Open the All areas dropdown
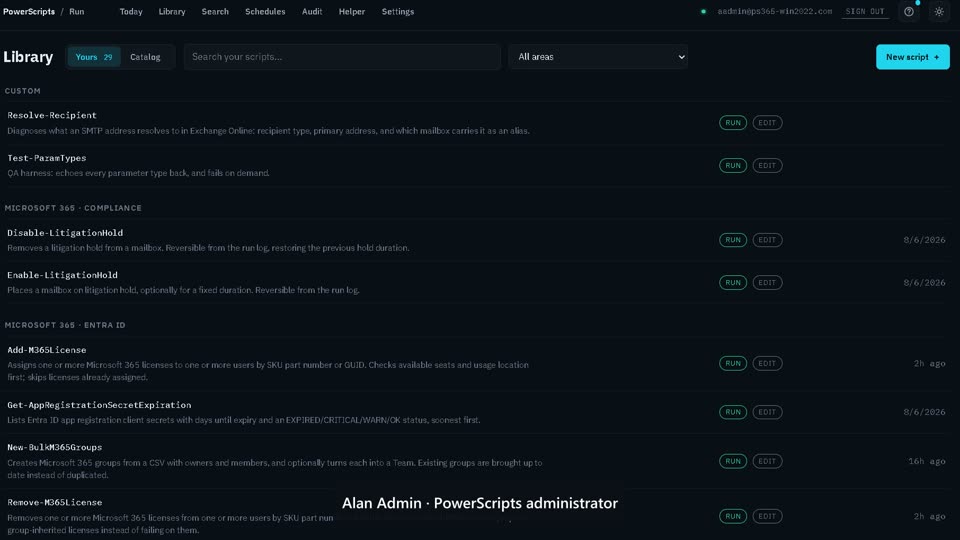 (x=598, y=57)
